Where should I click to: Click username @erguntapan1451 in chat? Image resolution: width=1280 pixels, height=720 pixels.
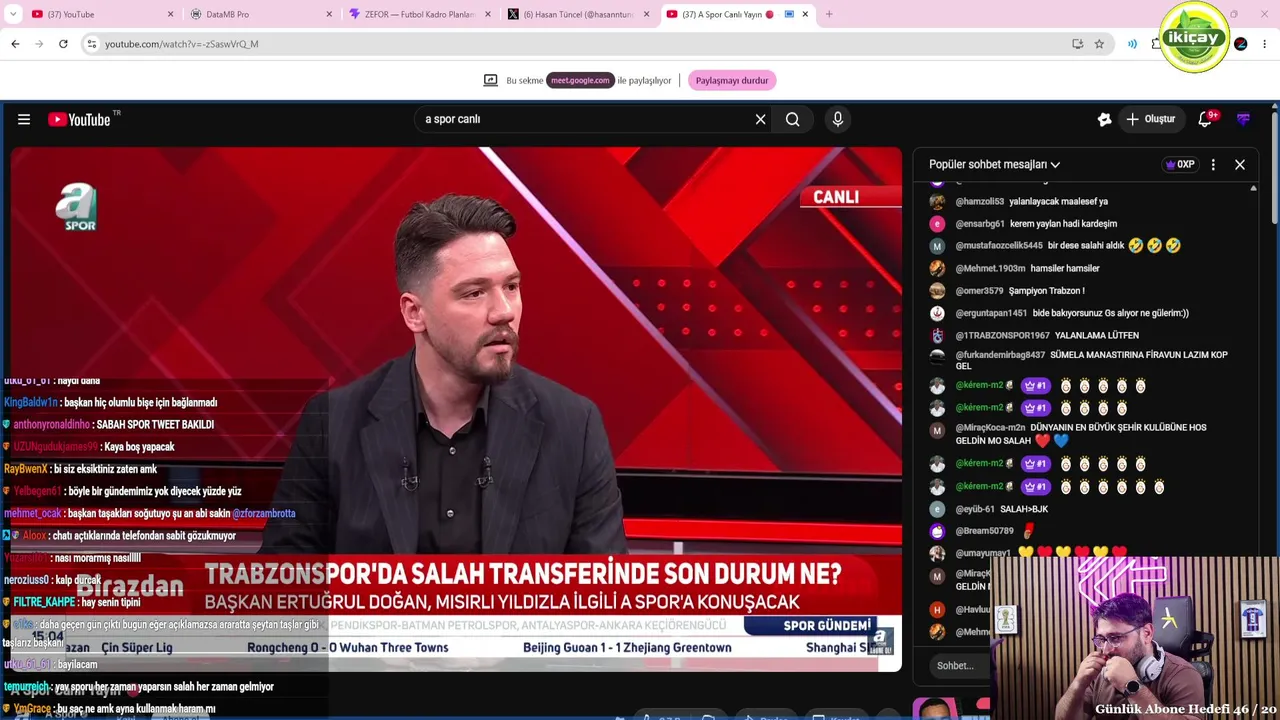coord(991,313)
